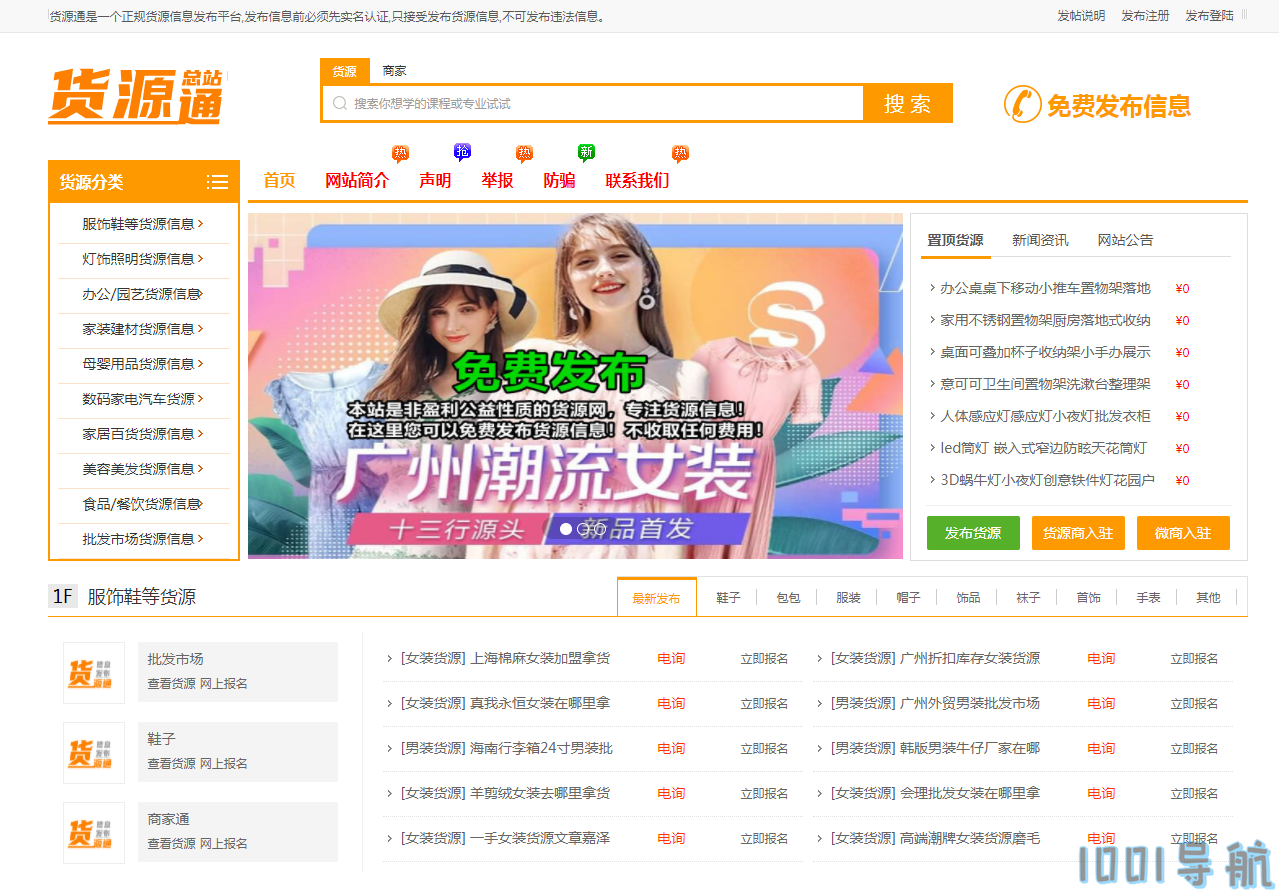Click the magnifier icon inside the search bar
Image resolution: width=1279 pixels, height=894 pixels.
click(337, 103)
